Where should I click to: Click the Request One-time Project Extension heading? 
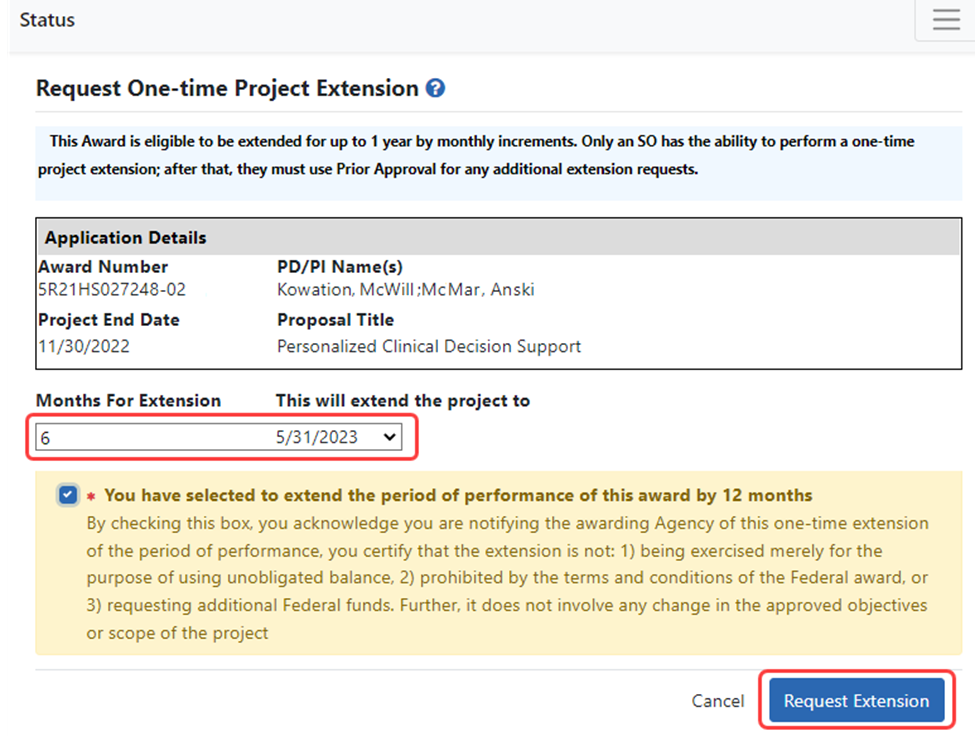tap(227, 88)
